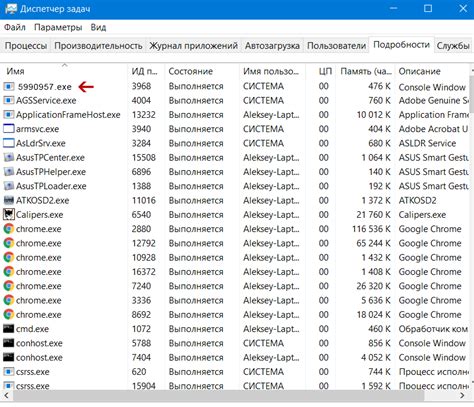This screenshot has height=407, width=474.
Task: Sort by the ИД п... column header
Action: pos(146,71)
